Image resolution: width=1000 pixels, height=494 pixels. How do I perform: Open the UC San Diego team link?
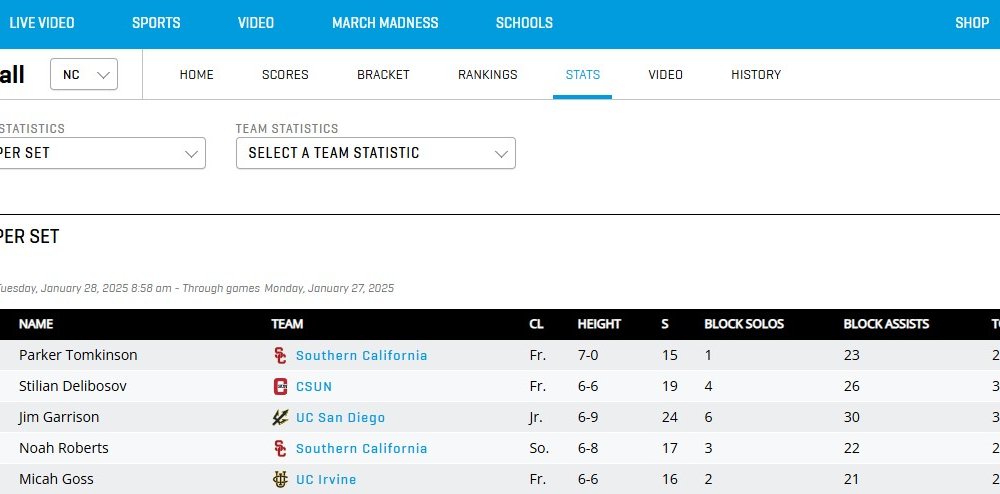tap(341, 418)
